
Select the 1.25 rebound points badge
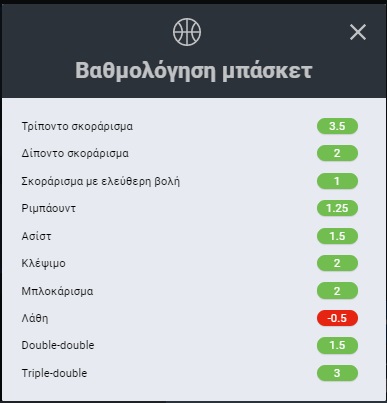[x=337, y=208]
